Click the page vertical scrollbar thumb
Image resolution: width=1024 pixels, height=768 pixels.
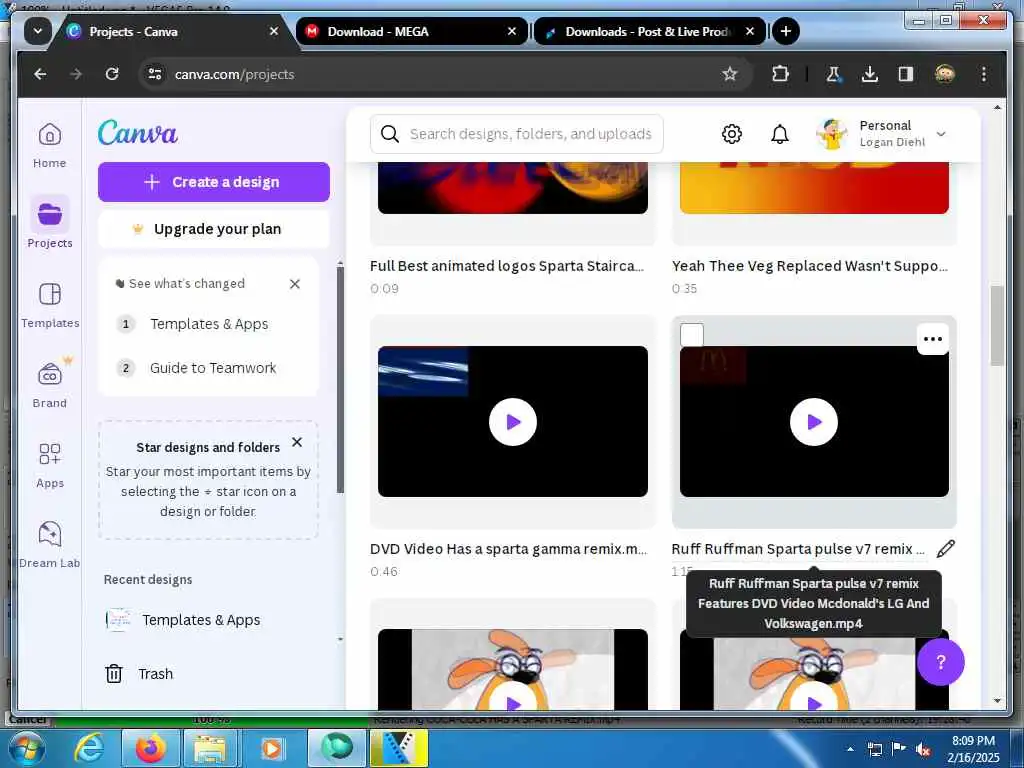pyautogui.click(x=997, y=325)
